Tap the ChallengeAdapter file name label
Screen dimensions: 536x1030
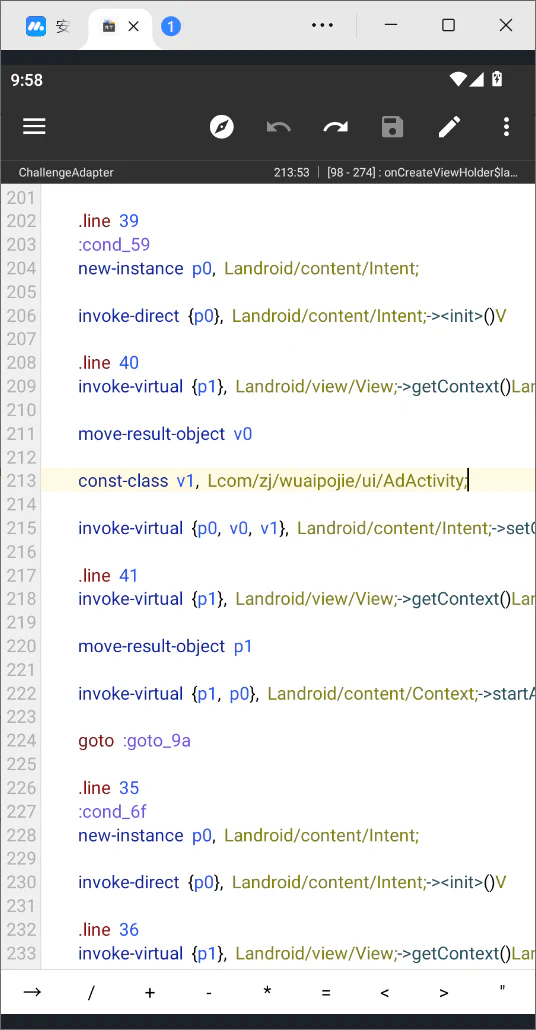66,173
